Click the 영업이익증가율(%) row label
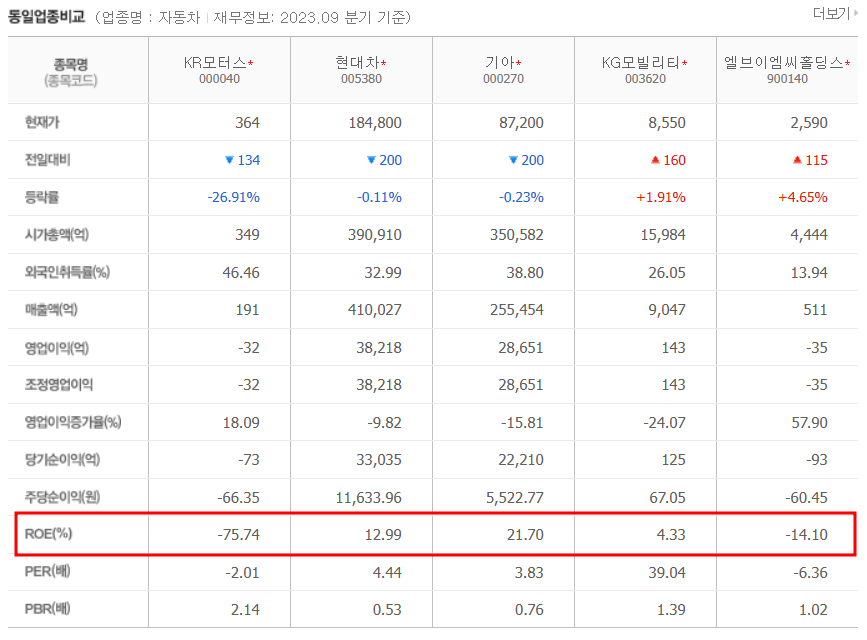The height and width of the screenshot is (640, 867). coord(73,423)
